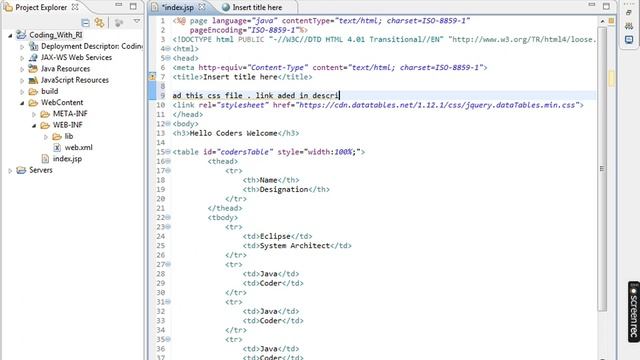Click editor vertical scrollbar up arrow
Viewport: 640px width, 360px height.
click(602, 21)
